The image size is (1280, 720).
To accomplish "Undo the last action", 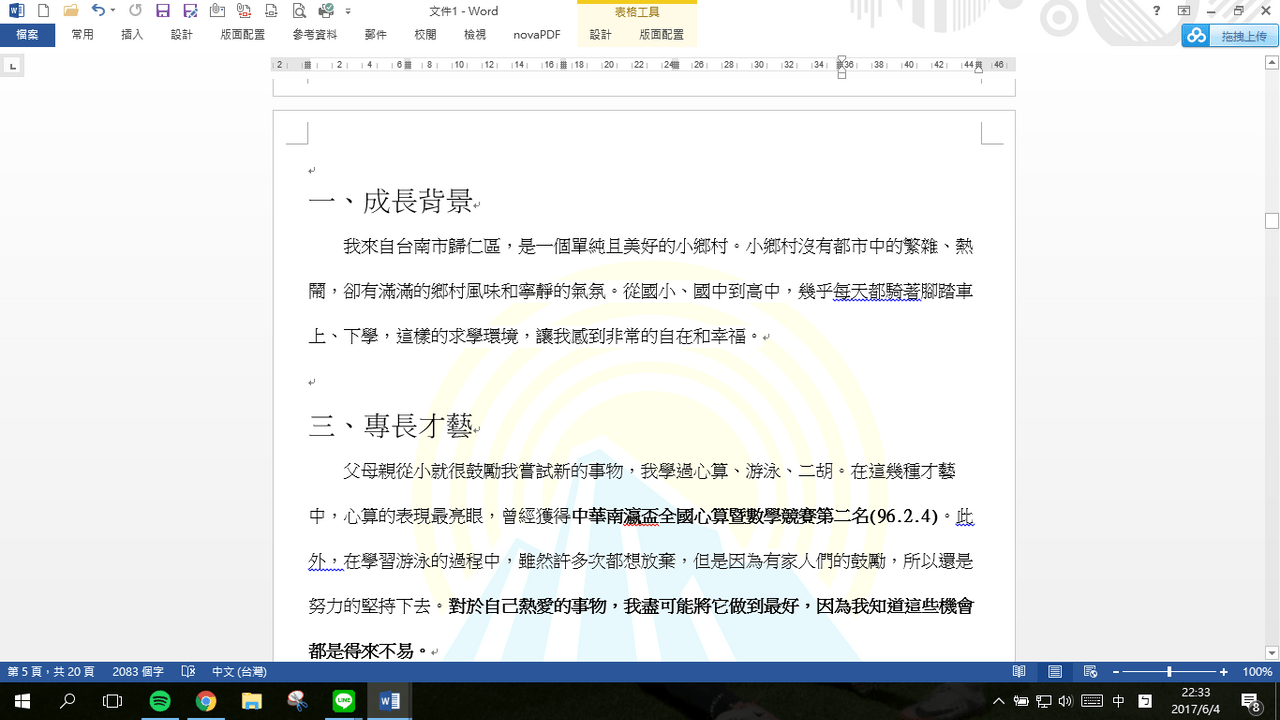I will tap(97, 11).
